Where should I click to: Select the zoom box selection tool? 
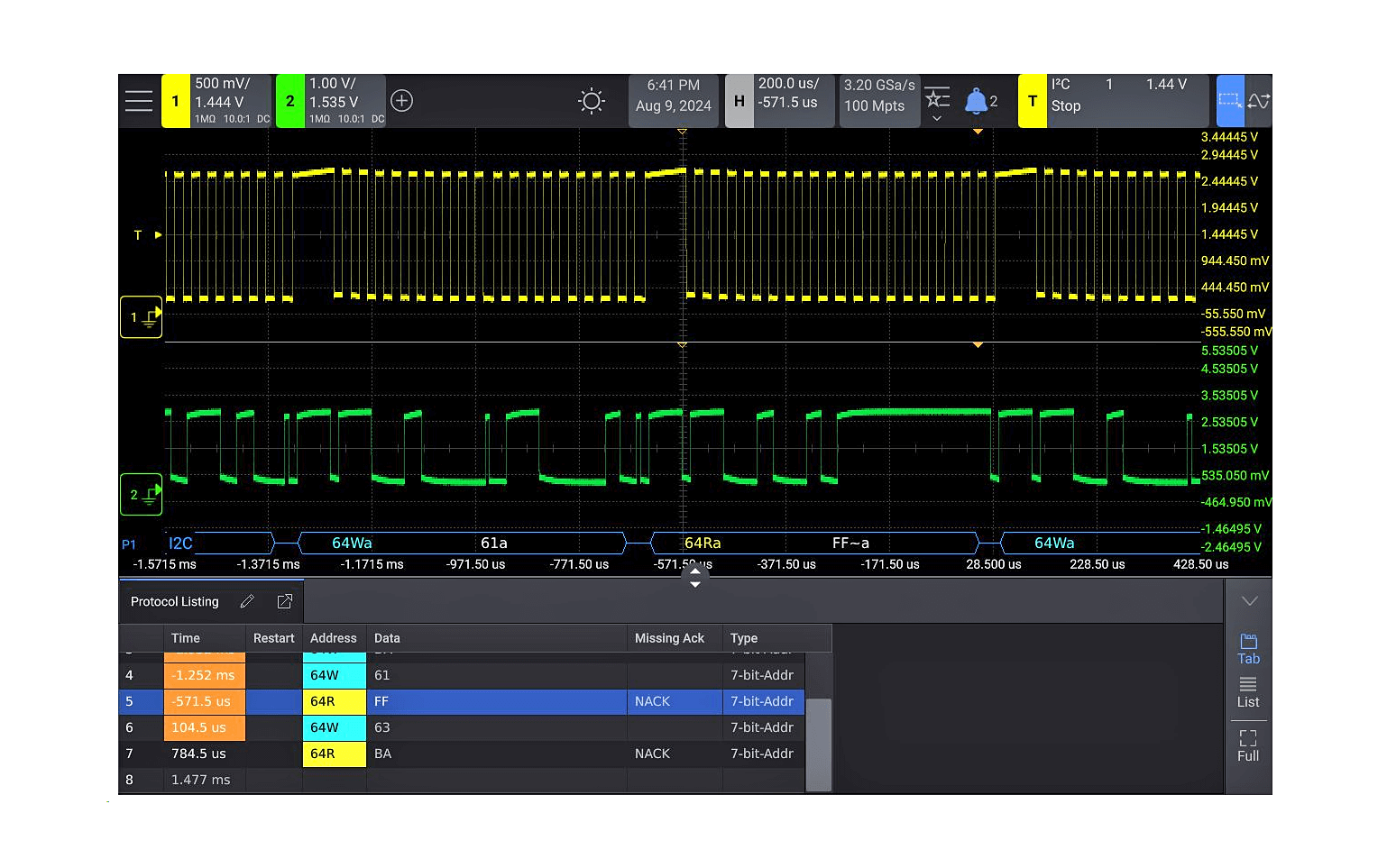tap(1230, 101)
